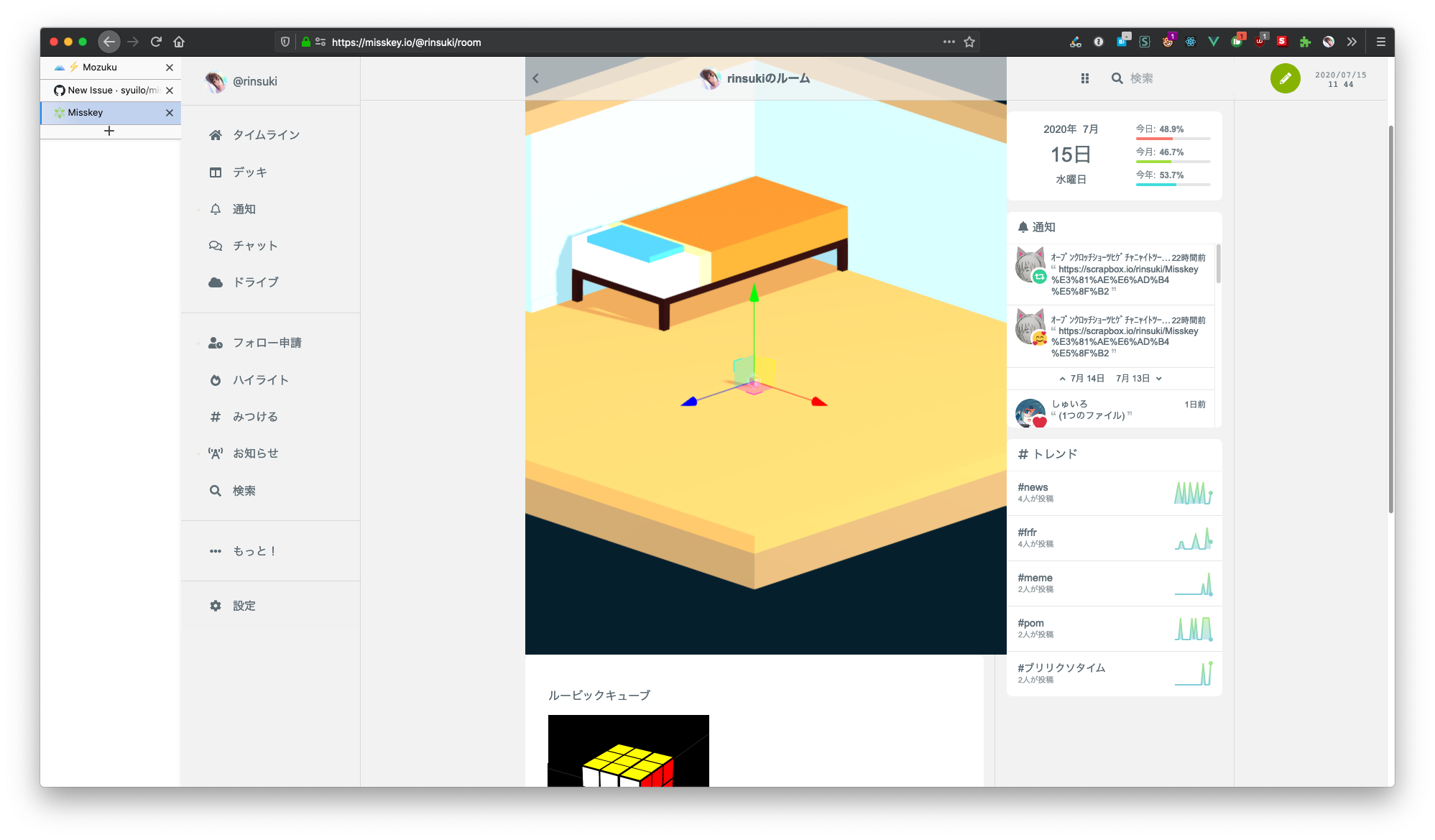This screenshot has width=1435, height=840.
Task: Open ハイライト via the flame icon
Action: (x=215, y=379)
